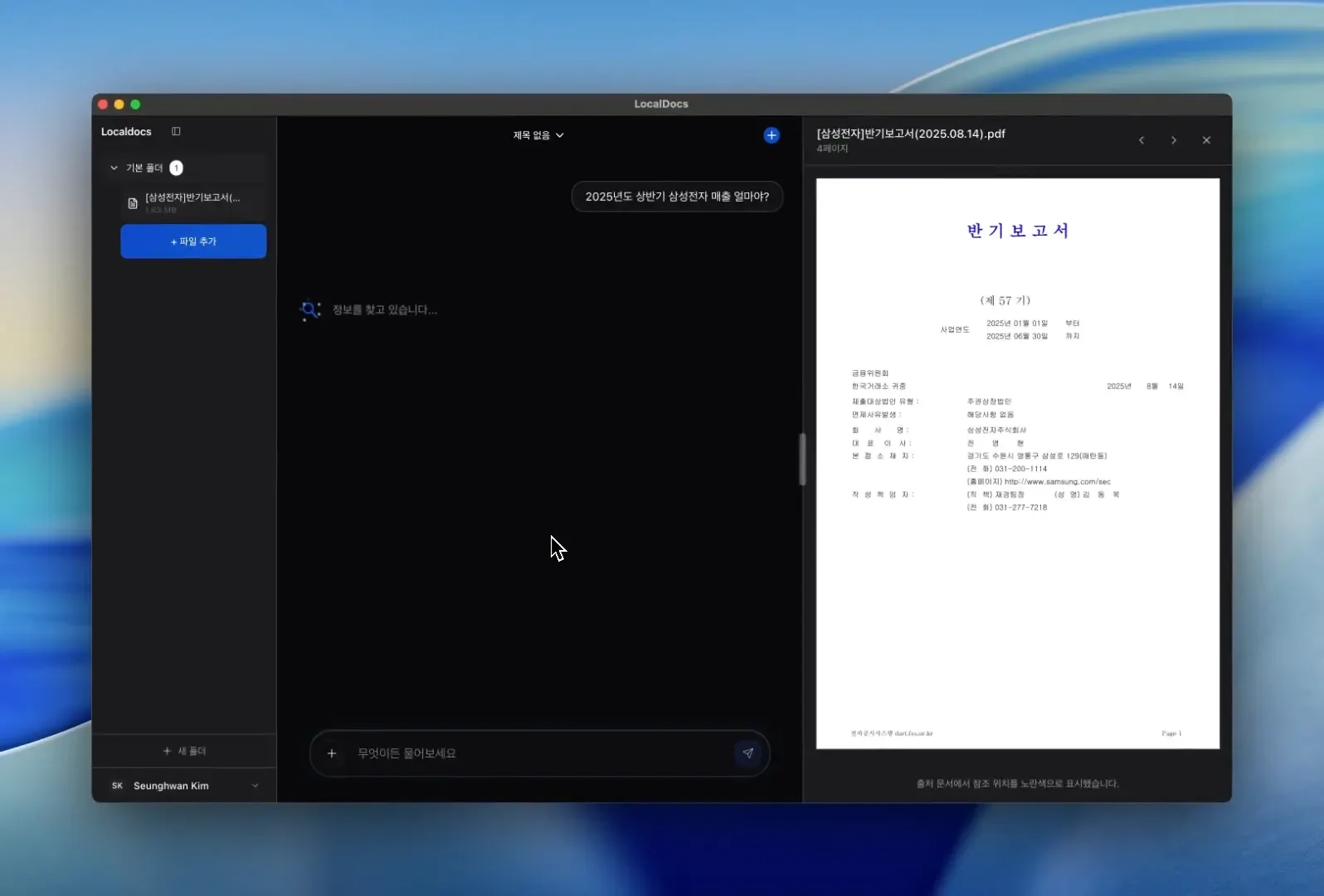The width and height of the screenshot is (1324, 896).
Task: Click the searching magnifier animation icon
Action: (x=310, y=309)
